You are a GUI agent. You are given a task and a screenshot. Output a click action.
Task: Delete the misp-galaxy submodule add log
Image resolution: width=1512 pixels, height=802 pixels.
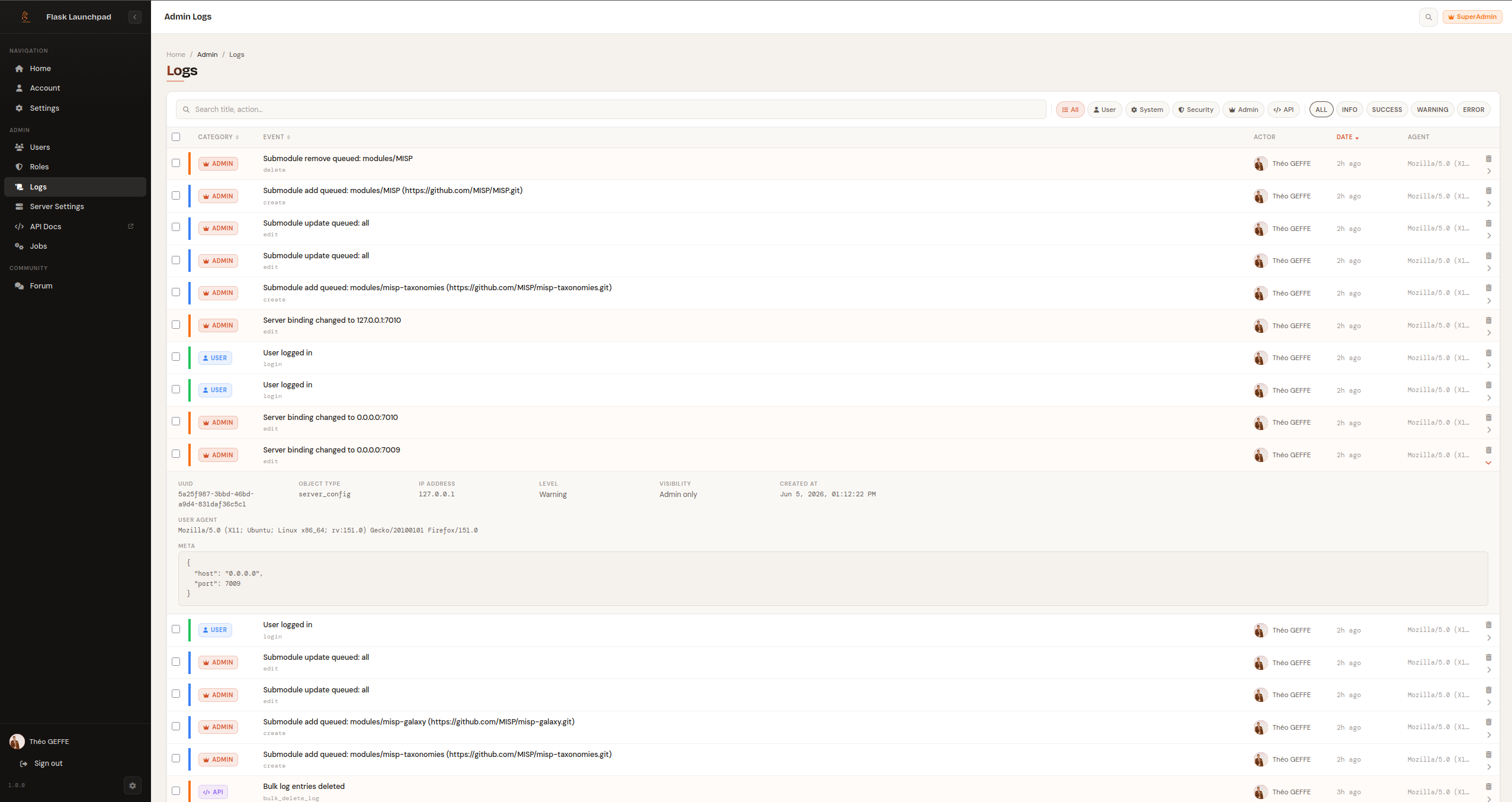tap(1488, 722)
